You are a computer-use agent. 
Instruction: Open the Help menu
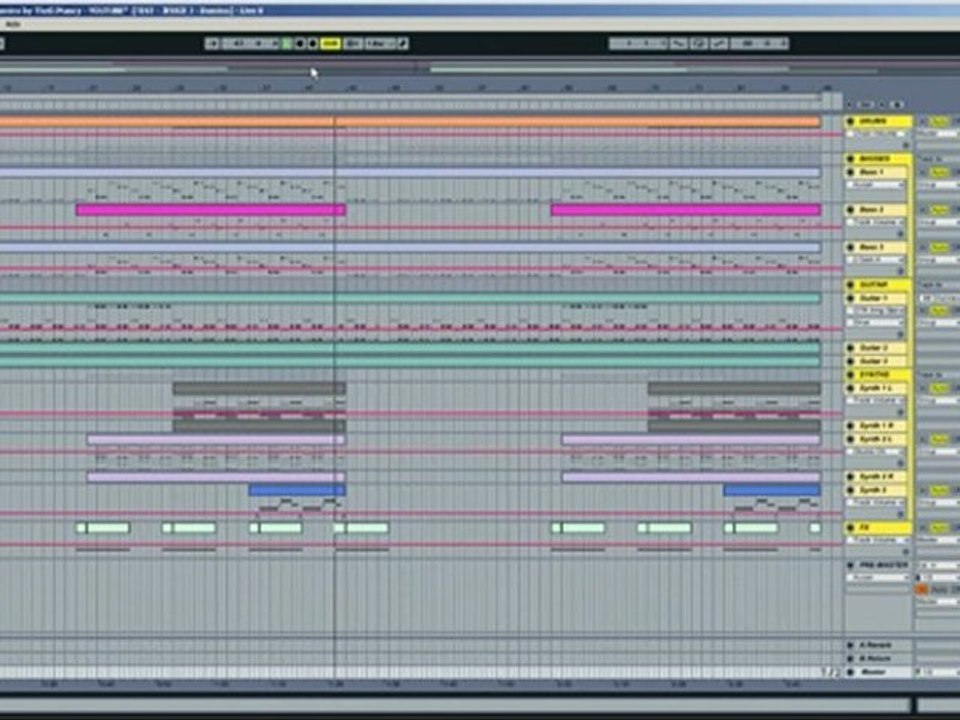[12, 24]
